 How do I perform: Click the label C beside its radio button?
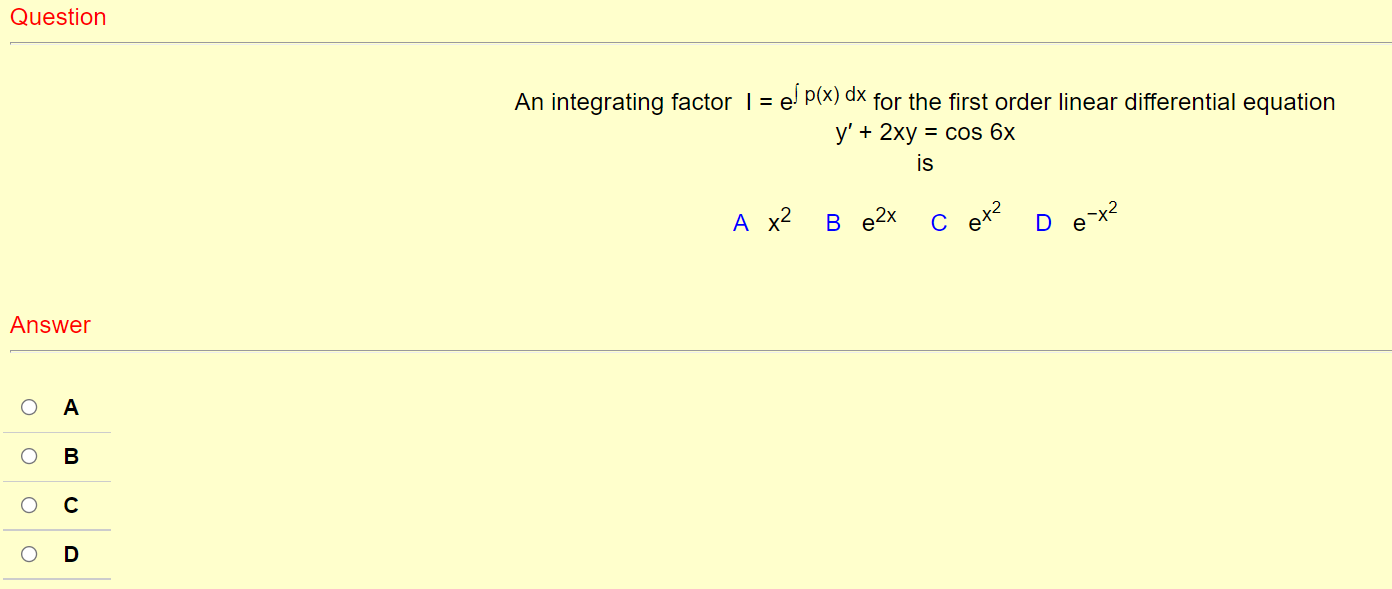pos(71,505)
